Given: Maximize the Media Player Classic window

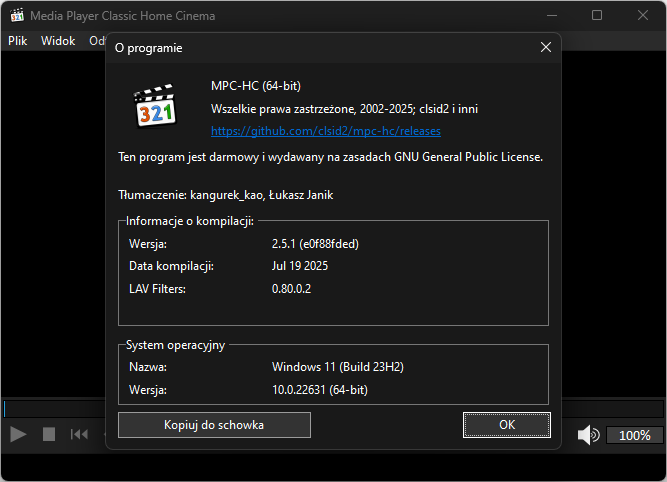Looking at the screenshot, I should click(x=597, y=15).
